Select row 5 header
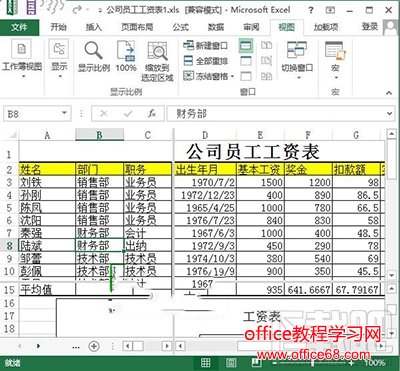Image resolution: width=400 pixels, height=371 pixels. (9, 208)
